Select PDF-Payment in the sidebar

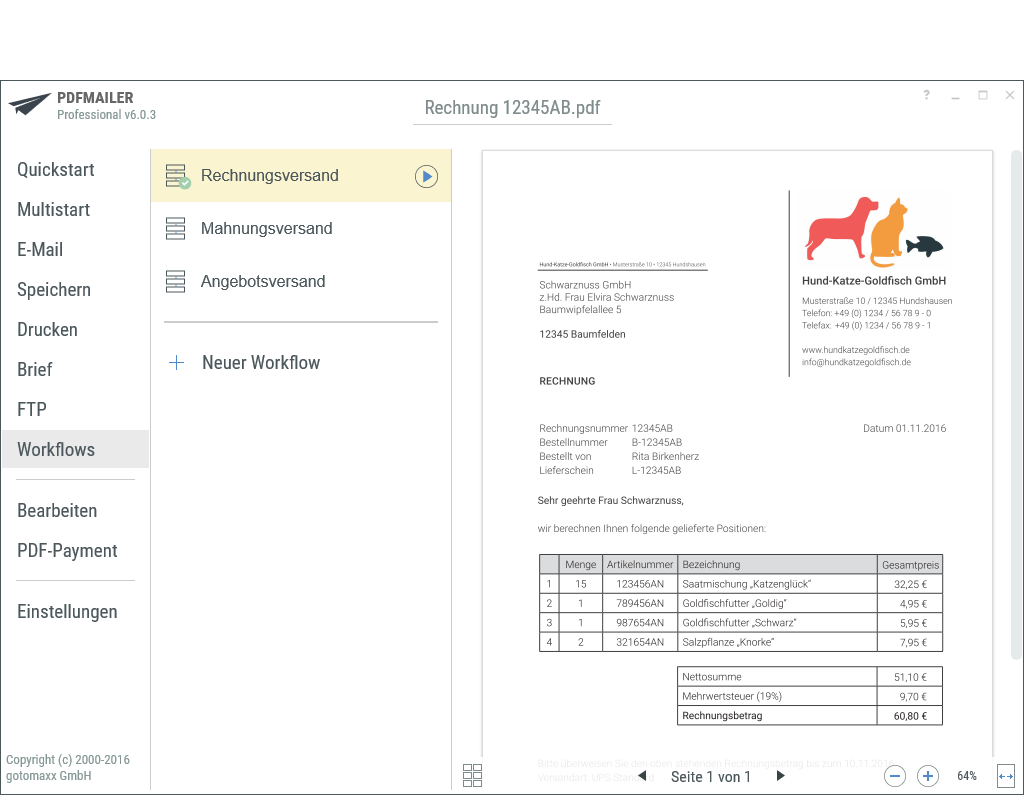(x=67, y=551)
